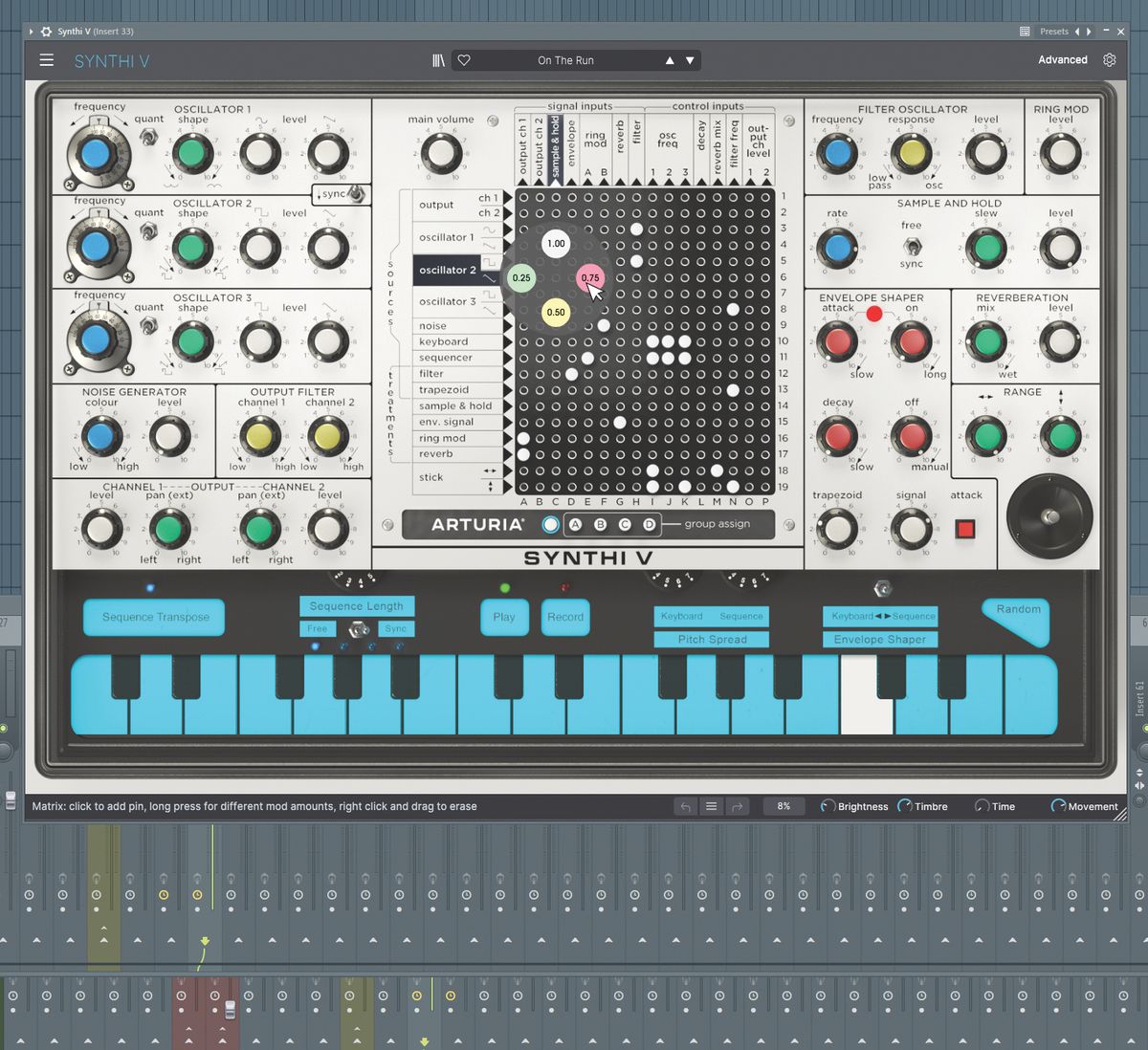Click the Movement macro knob
This screenshot has height=1050, width=1148.
point(1058,806)
